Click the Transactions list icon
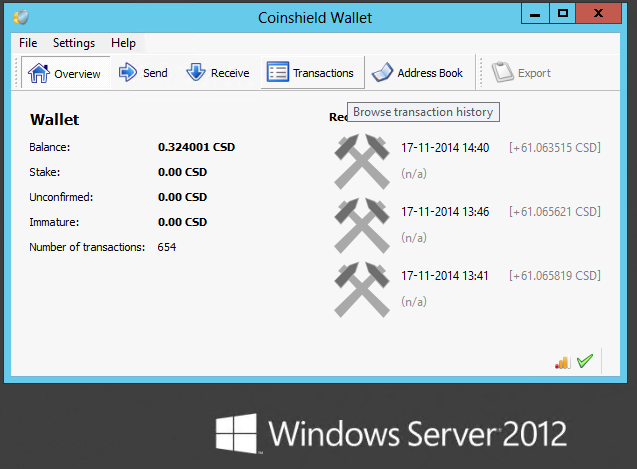 click(278, 72)
